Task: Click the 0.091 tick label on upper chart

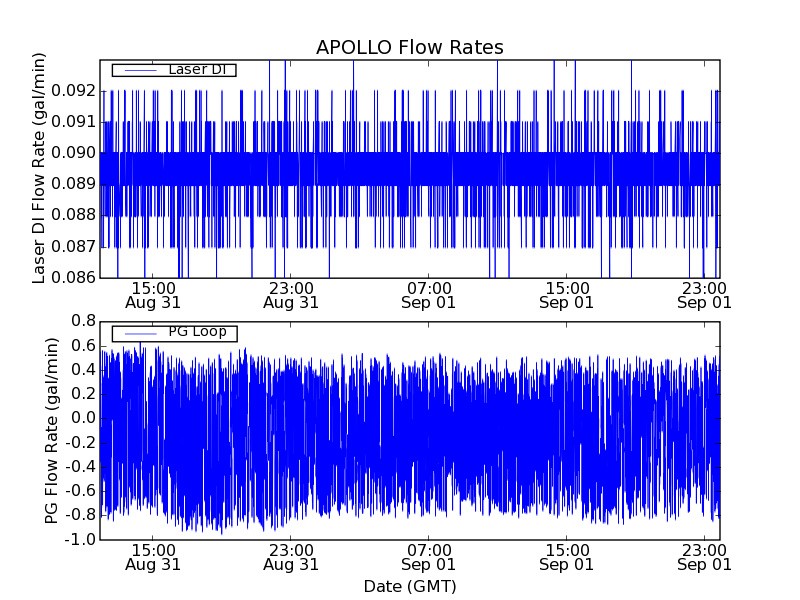Action: 73,122
